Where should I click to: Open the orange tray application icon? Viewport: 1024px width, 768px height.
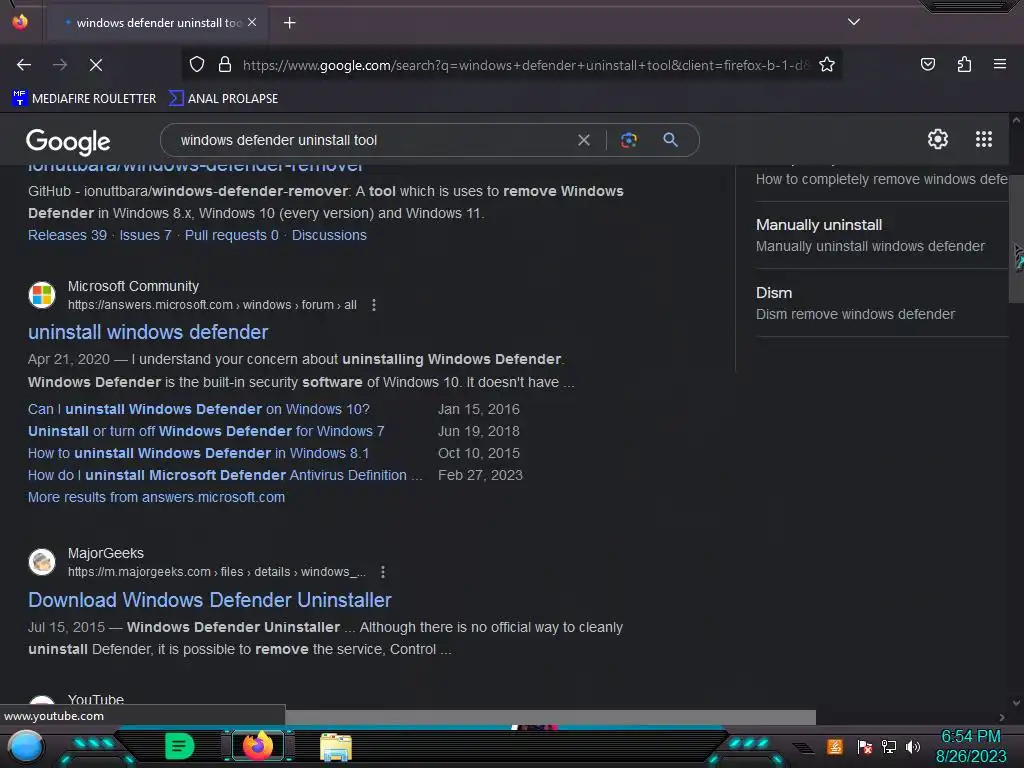click(x=835, y=746)
